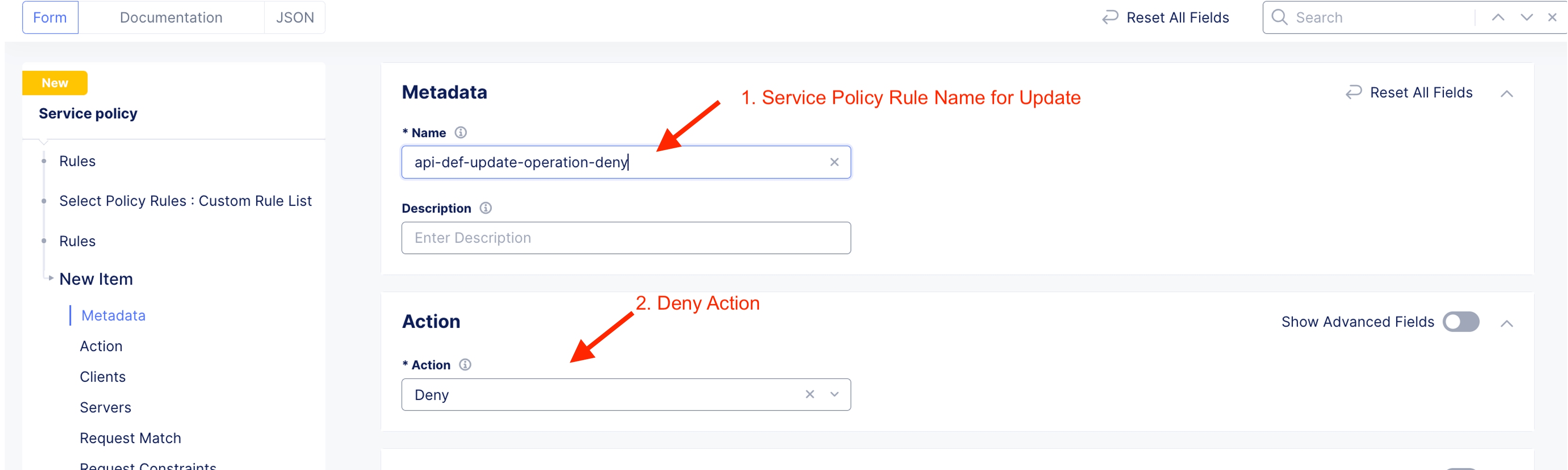1568x470 pixels.
Task: Collapse the Metadata section
Action: 1507,94
